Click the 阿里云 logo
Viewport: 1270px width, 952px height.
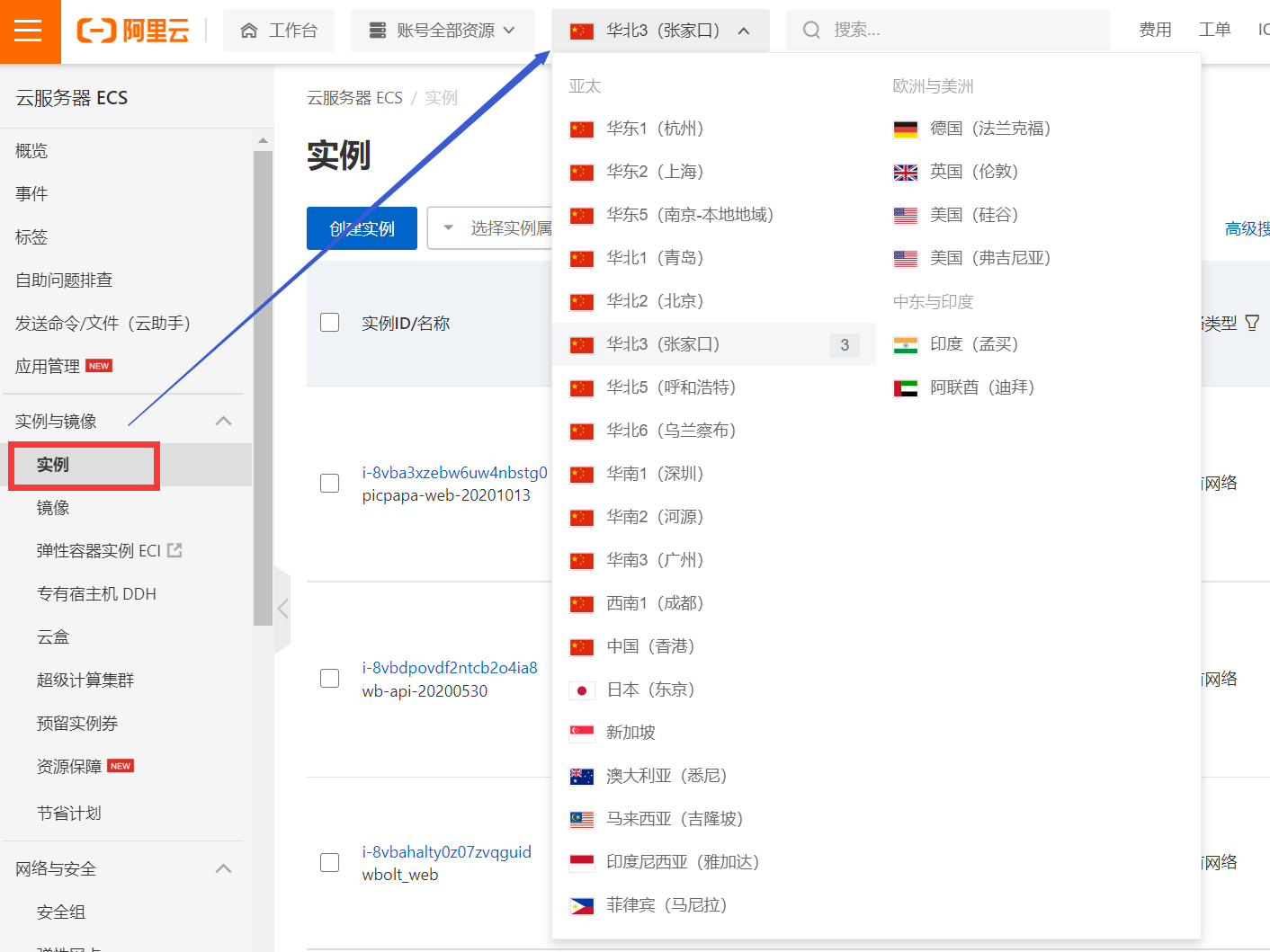pos(133,28)
